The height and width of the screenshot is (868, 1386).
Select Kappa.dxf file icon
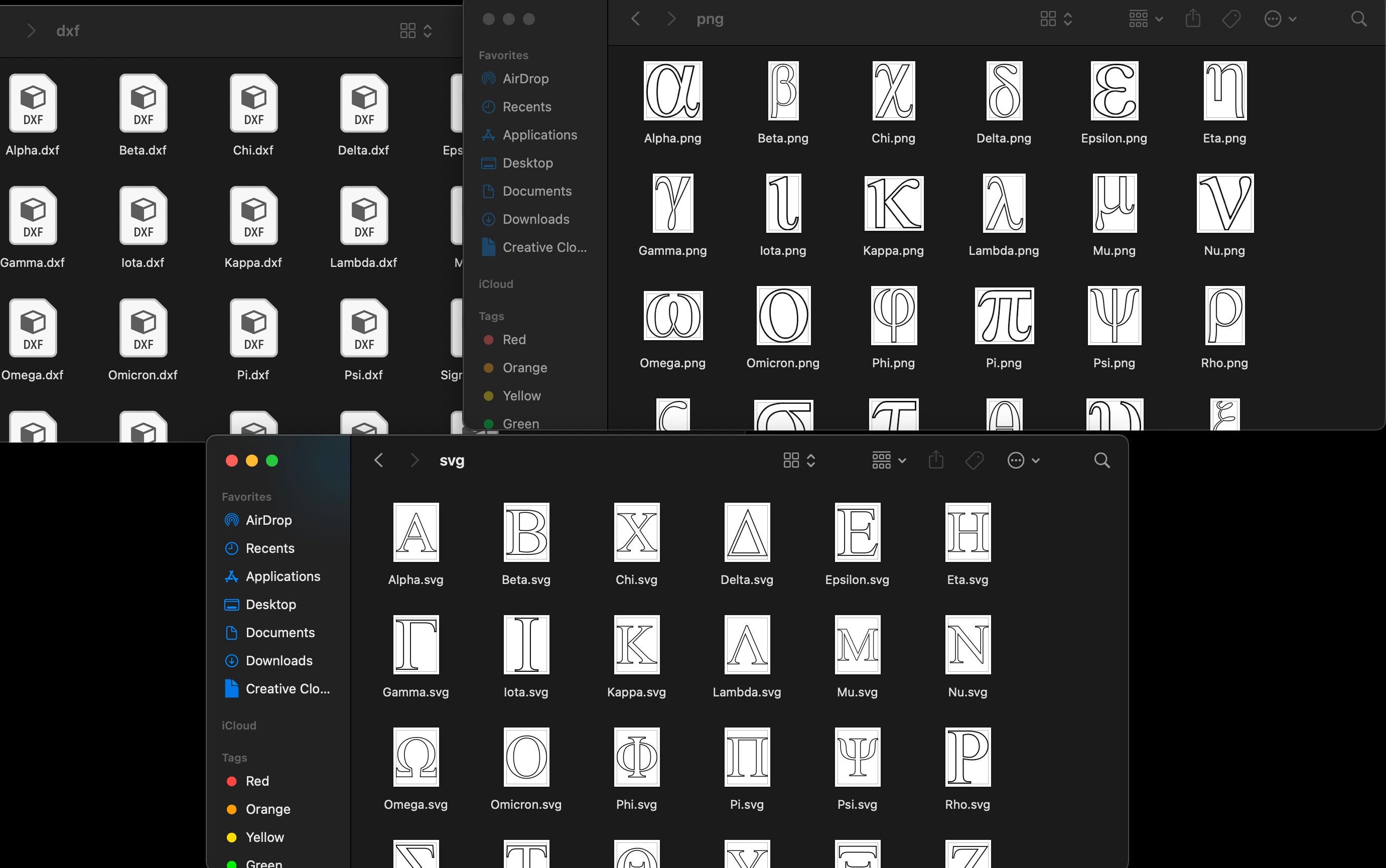pyautogui.click(x=254, y=216)
